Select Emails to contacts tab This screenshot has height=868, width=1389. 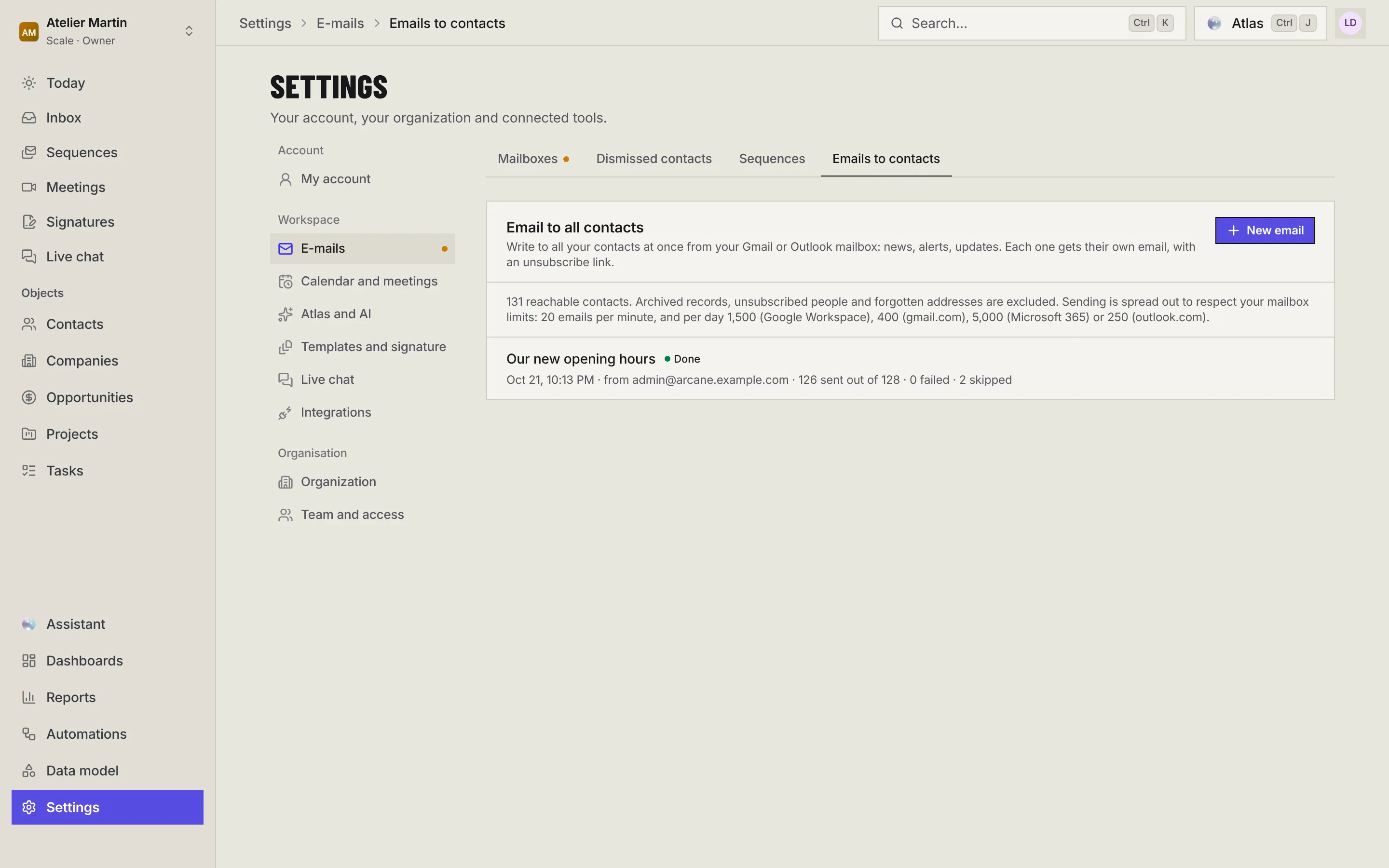pos(885,159)
